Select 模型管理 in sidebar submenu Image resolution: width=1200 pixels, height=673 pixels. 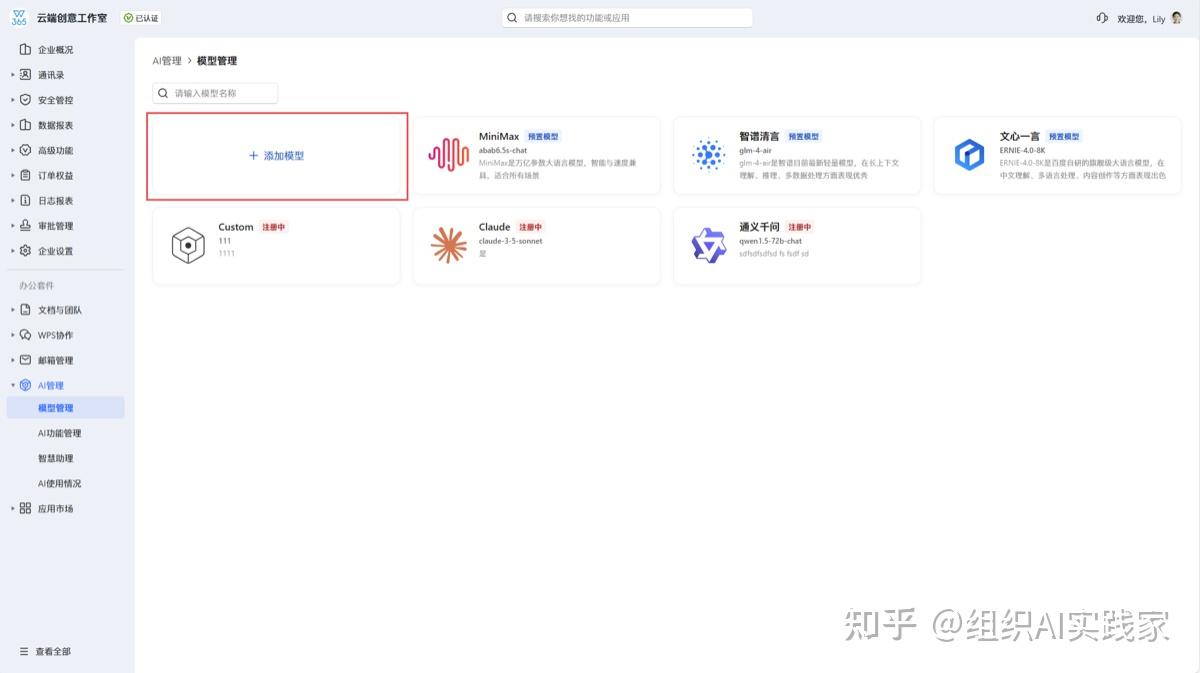[65, 408]
